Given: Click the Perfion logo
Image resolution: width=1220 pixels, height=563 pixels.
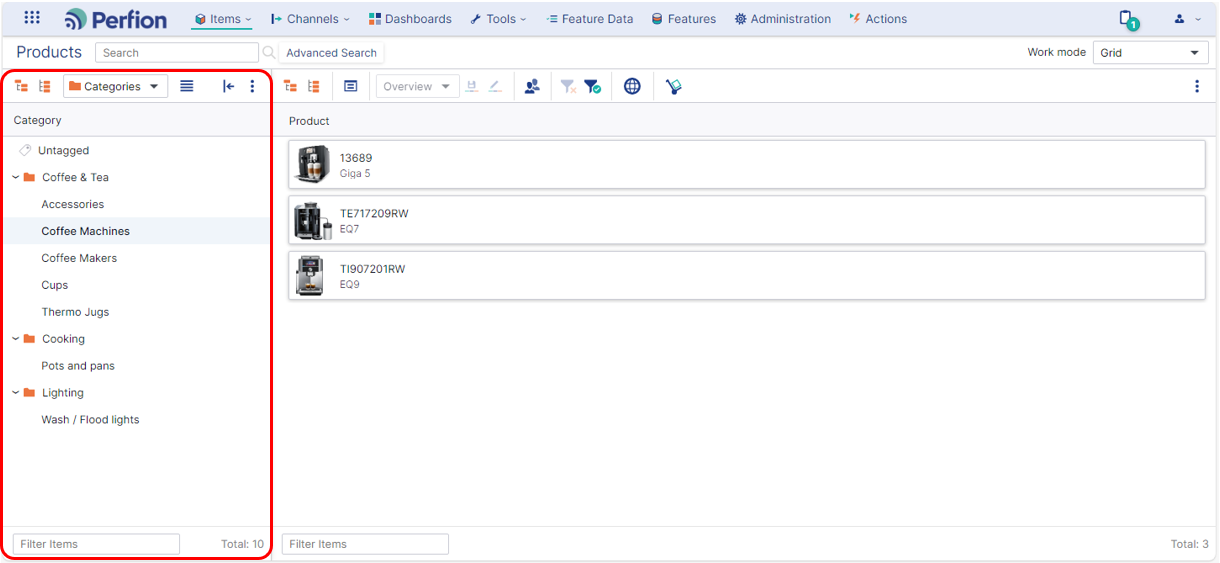Looking at the screenshot, I should 115,18.
